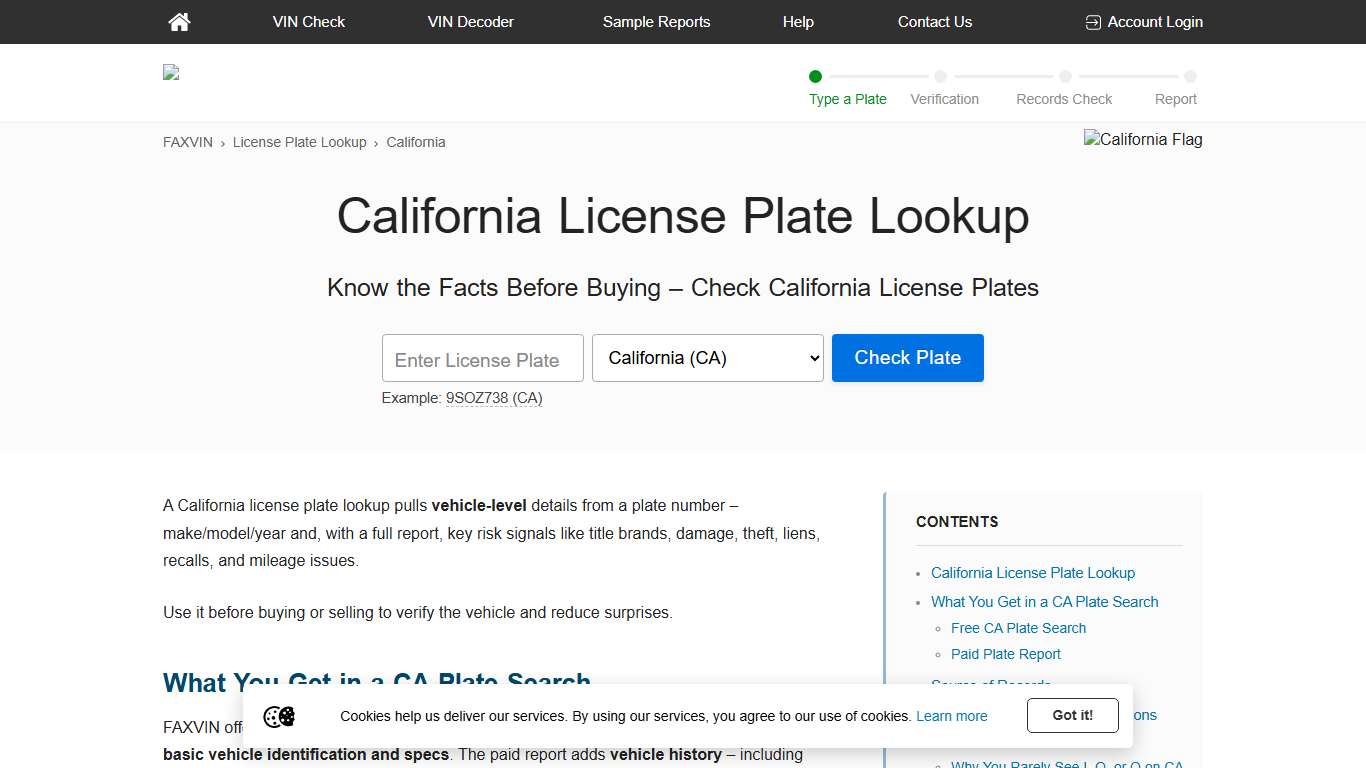
Task: Switch to the VIN Decoder page
Action: [x=470, y=21]
